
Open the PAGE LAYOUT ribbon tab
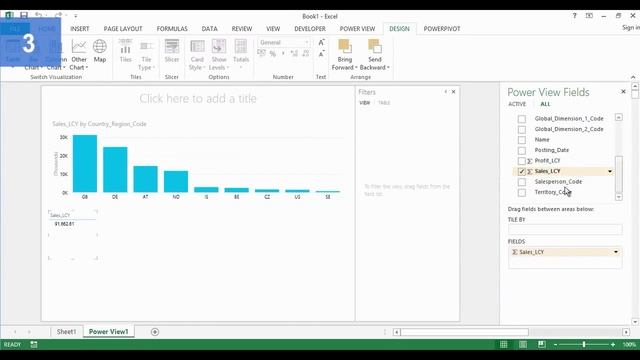click(123, 29)
